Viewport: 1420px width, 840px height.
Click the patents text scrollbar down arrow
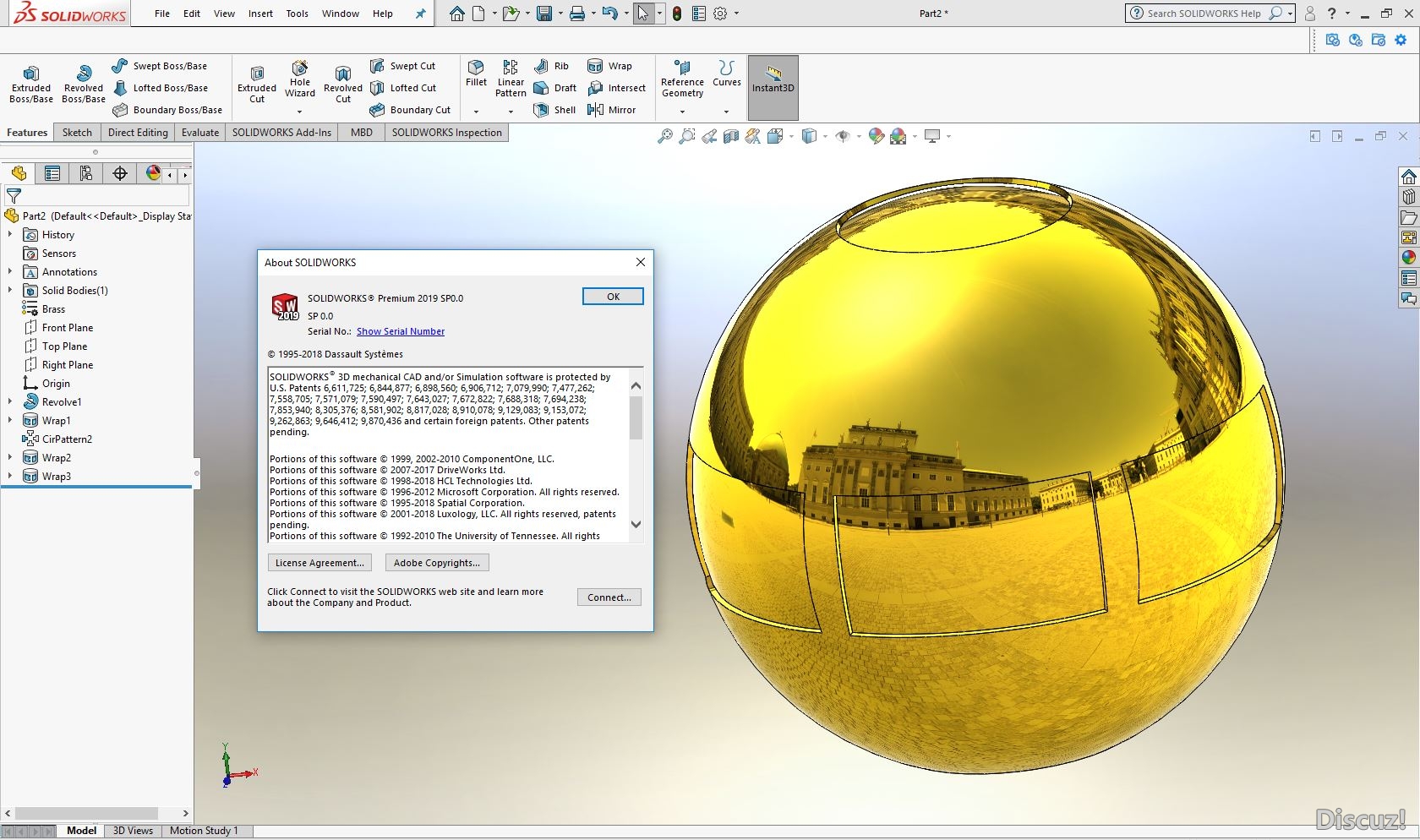tap(636, 525)
